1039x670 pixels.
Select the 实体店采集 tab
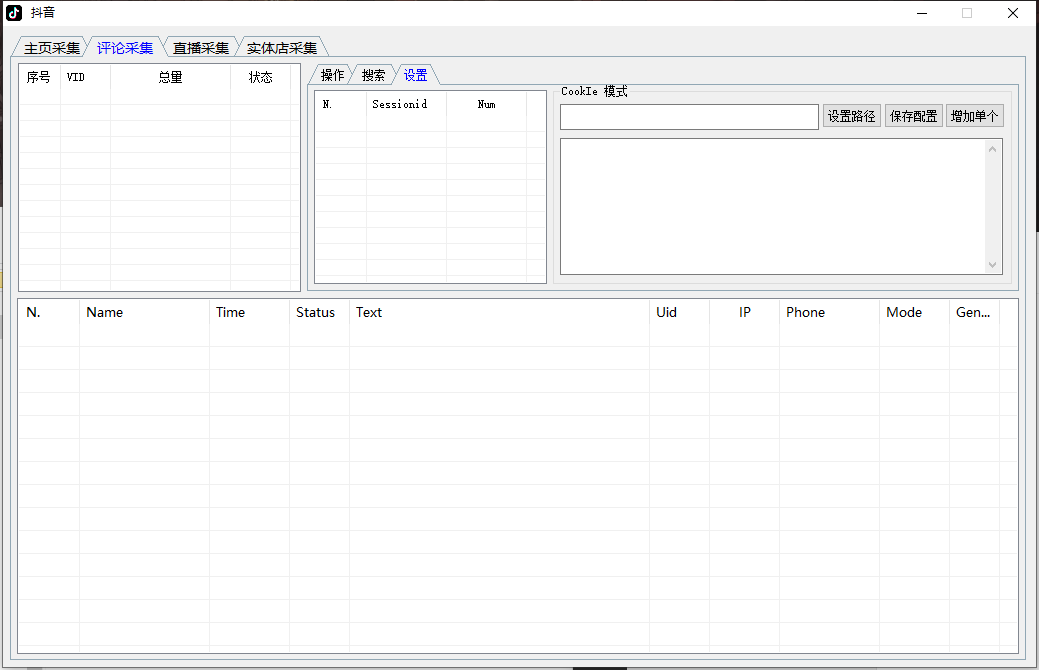tap(281, 48)
